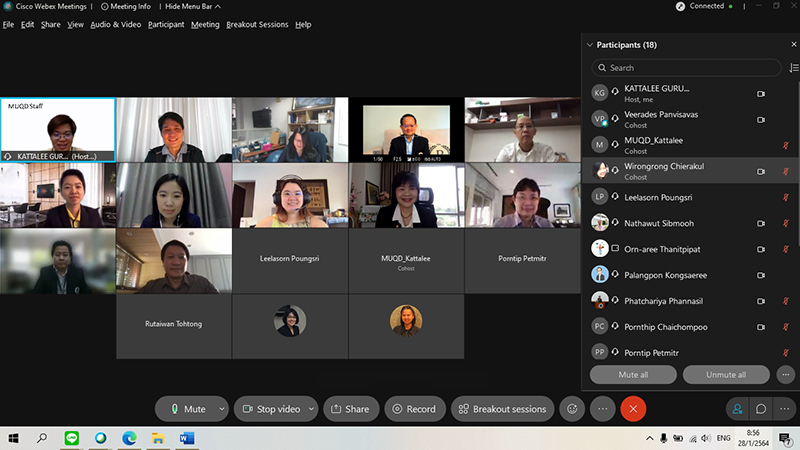This screenshot has height=450, width=800.
Task: Open the Participant menu
Action: coord(166,24)
